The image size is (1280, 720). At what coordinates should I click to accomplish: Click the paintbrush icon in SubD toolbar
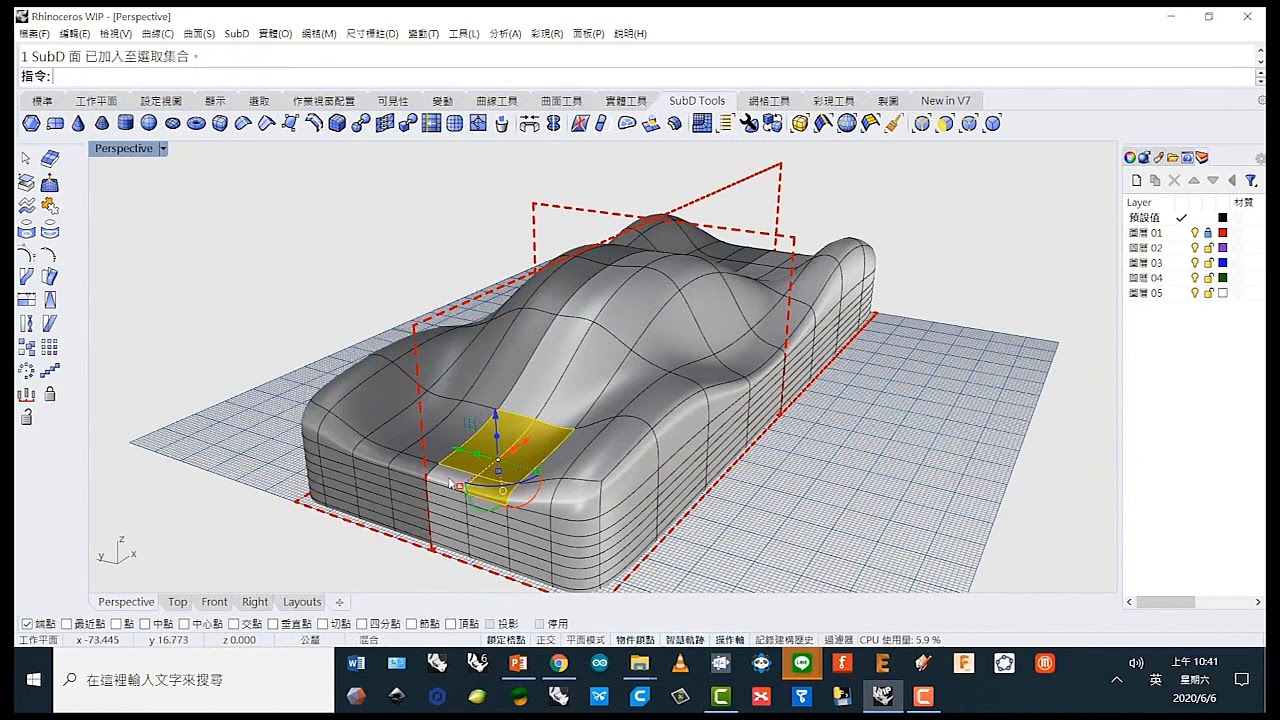click(894, 123)
